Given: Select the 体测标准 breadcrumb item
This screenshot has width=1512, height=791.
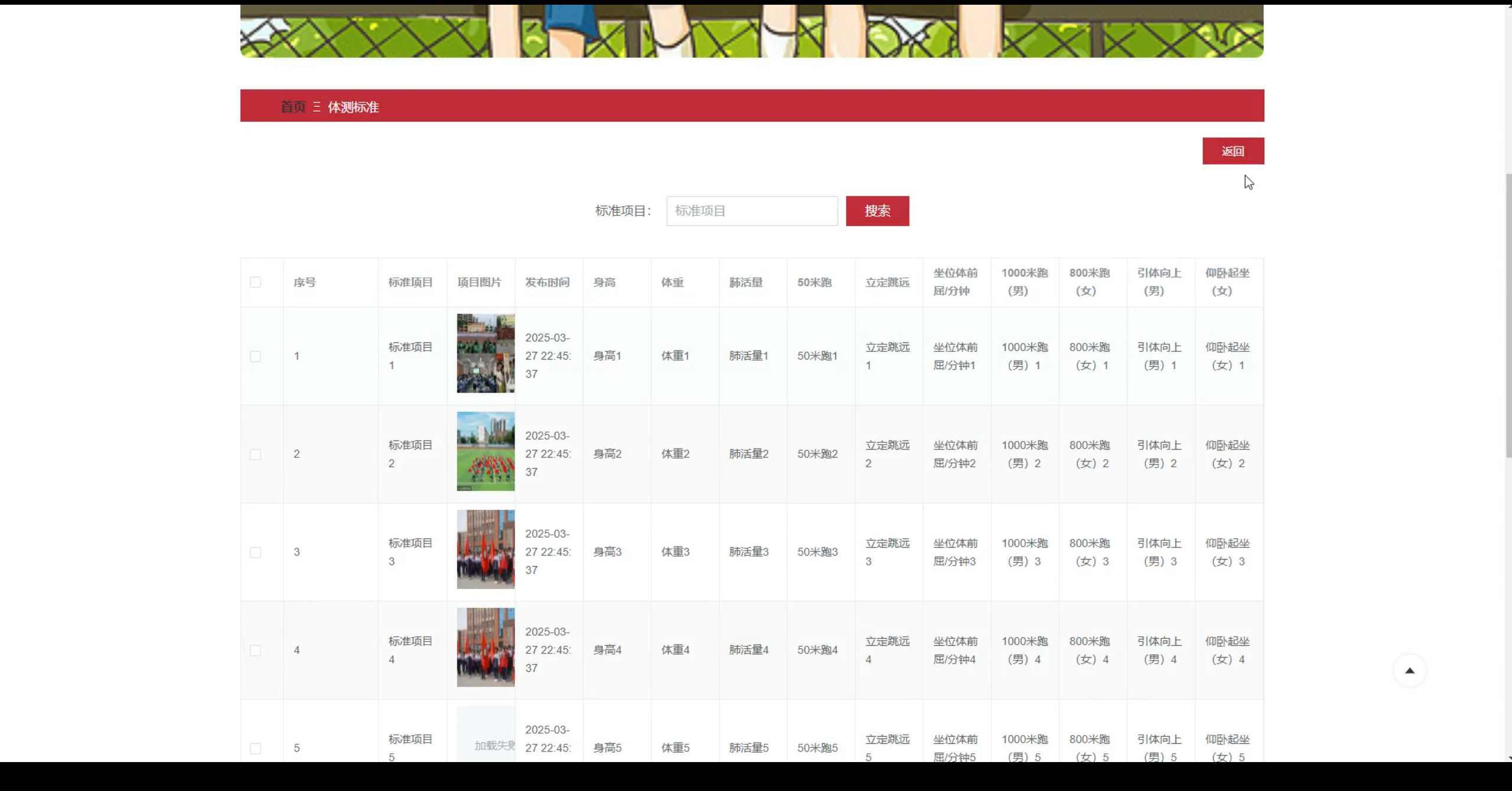Looking at the screenshot, I should (353, 107).
